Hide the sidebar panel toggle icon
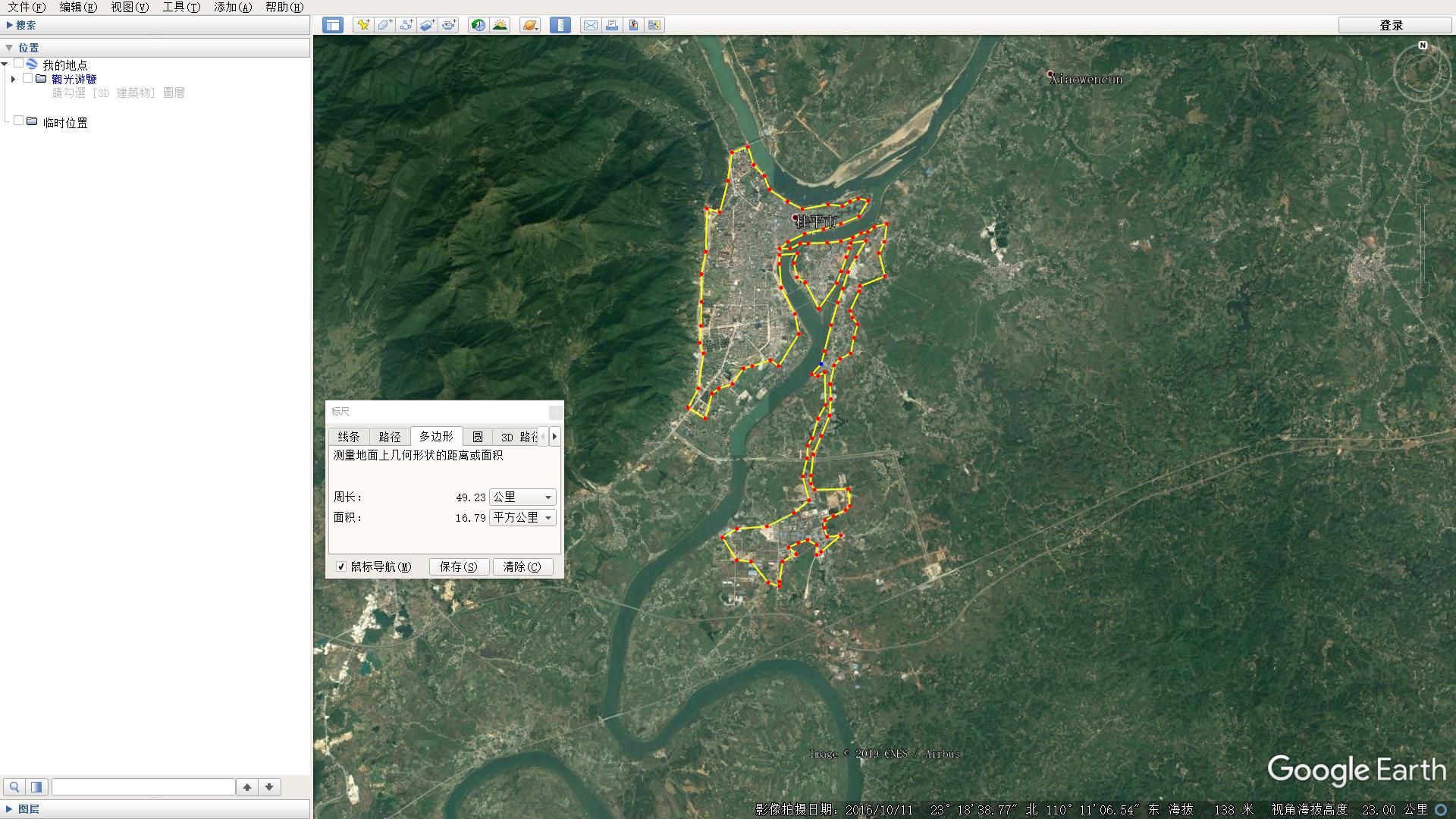The image size is (1456, 819). coord(332,25)
